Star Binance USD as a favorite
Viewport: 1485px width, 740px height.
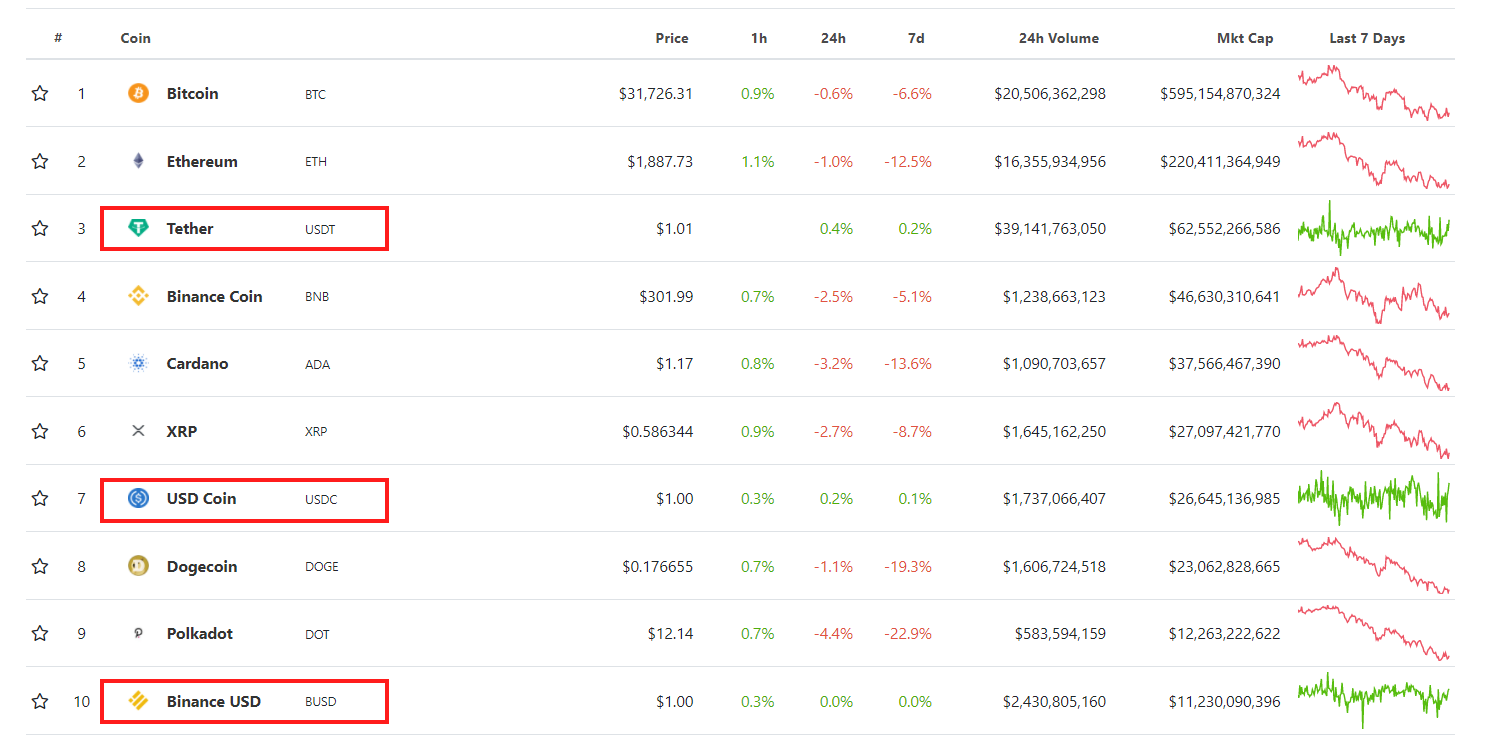click(40, 701)
